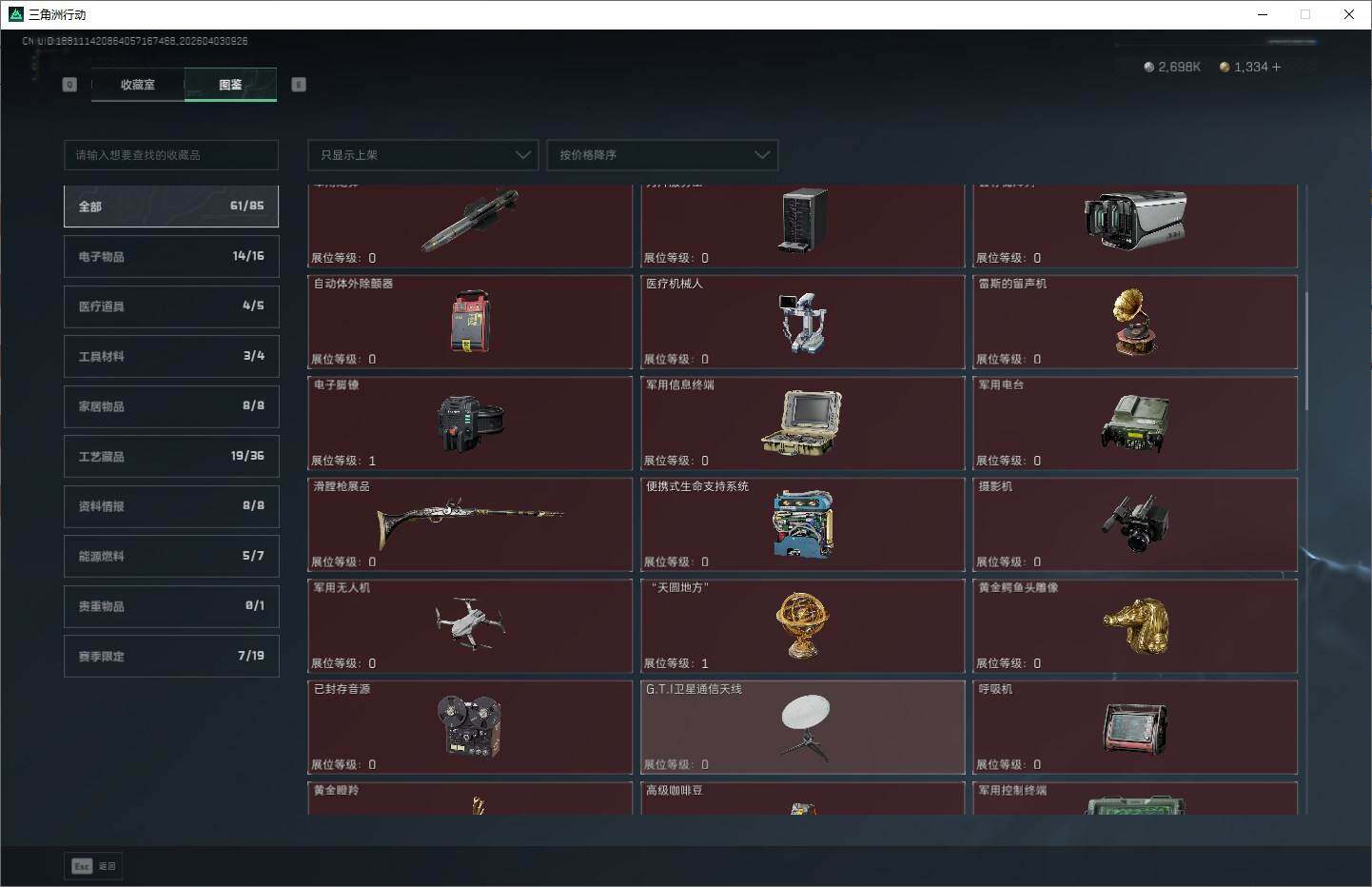The height and width of the screenshot is (887, 1372).
Task: Click 展位等级 label under "天圆地方"
Action: point(676,663)
